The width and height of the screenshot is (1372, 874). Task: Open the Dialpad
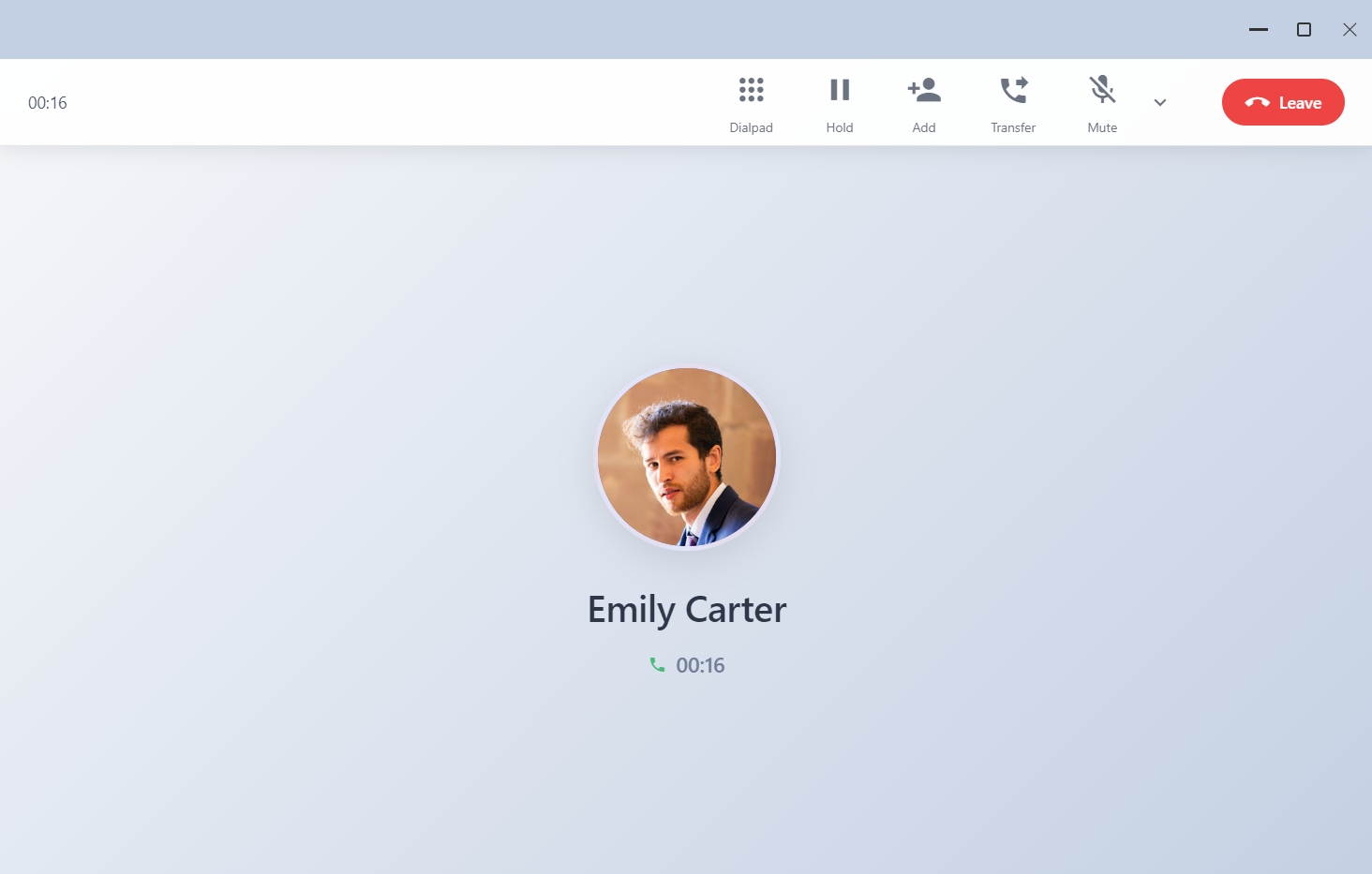[x=751, y=102]
